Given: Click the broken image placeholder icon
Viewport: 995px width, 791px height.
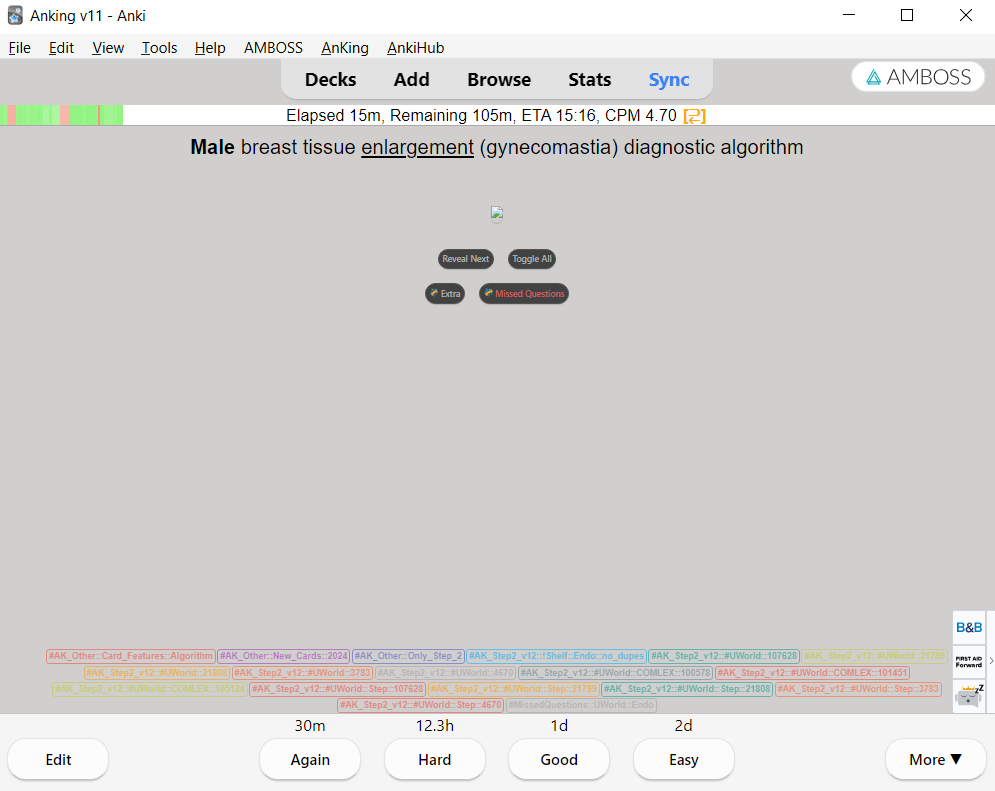Looking at the screenshot, I should [497, 213].
